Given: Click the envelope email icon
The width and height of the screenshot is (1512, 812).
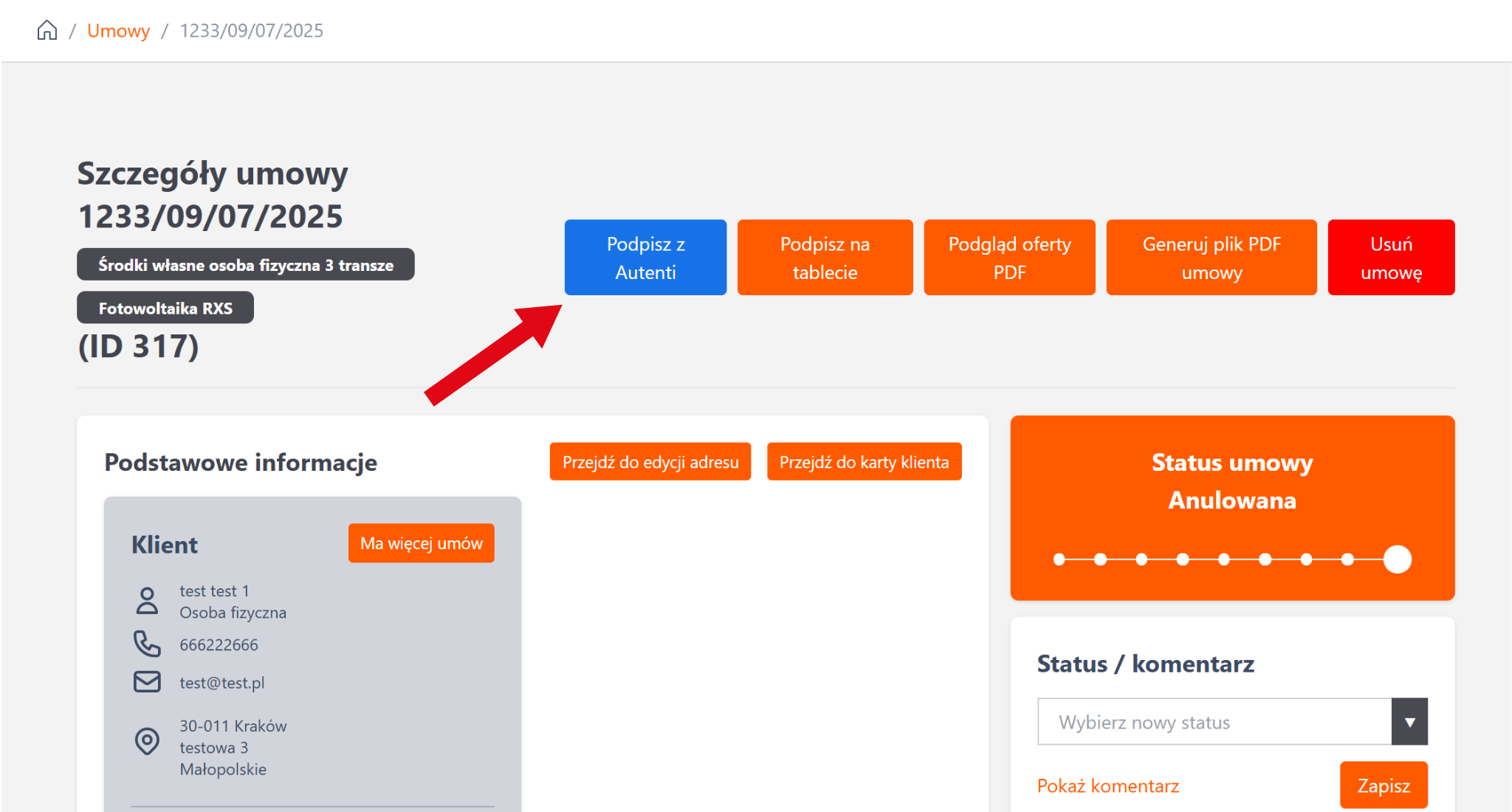Looking at the screenshot, I should [x=147, y=681].
